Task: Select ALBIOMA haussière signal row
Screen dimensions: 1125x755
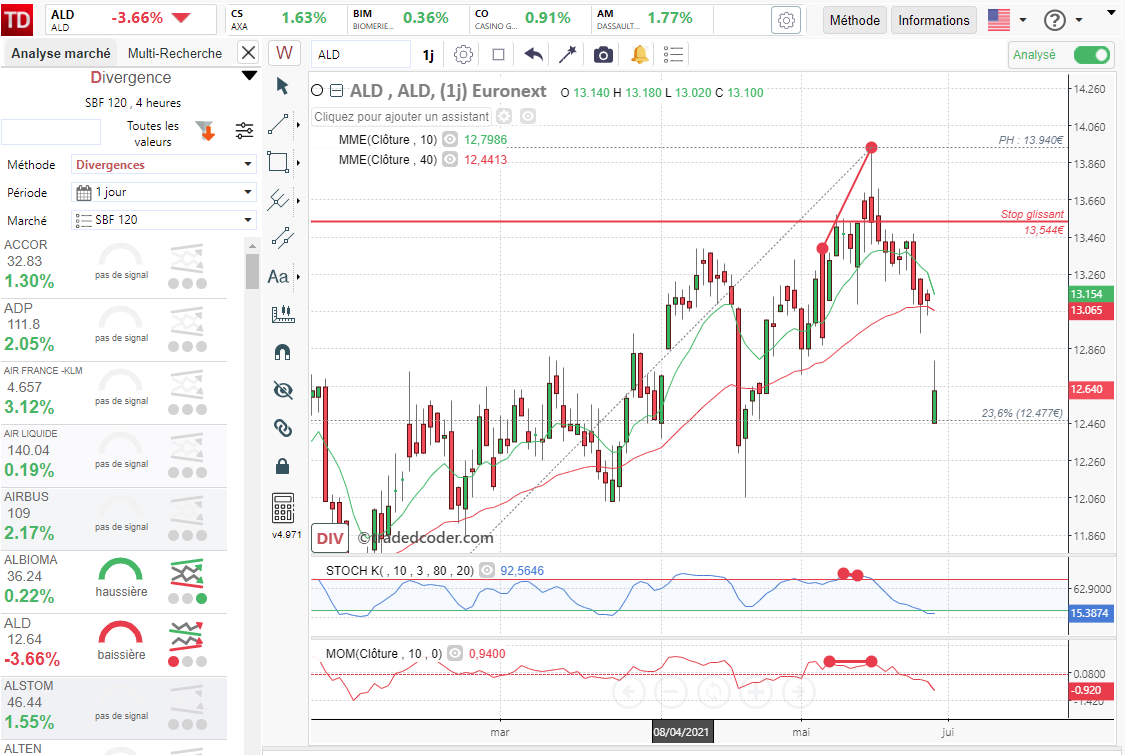Action: coord(113,582)
